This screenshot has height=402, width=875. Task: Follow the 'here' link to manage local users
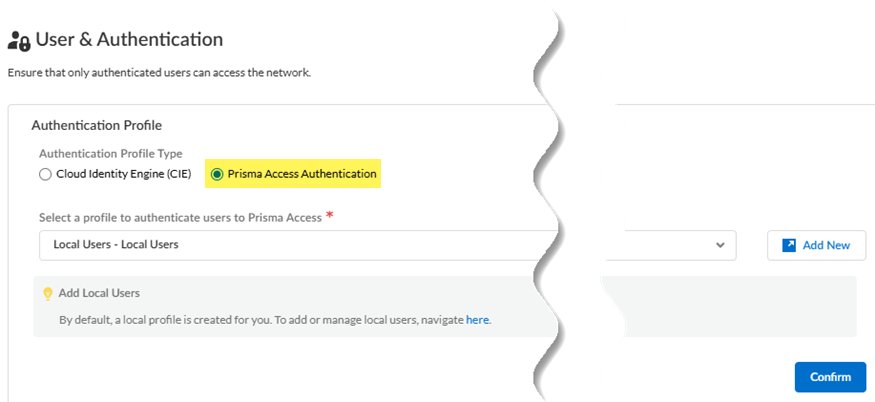[477, 320]
